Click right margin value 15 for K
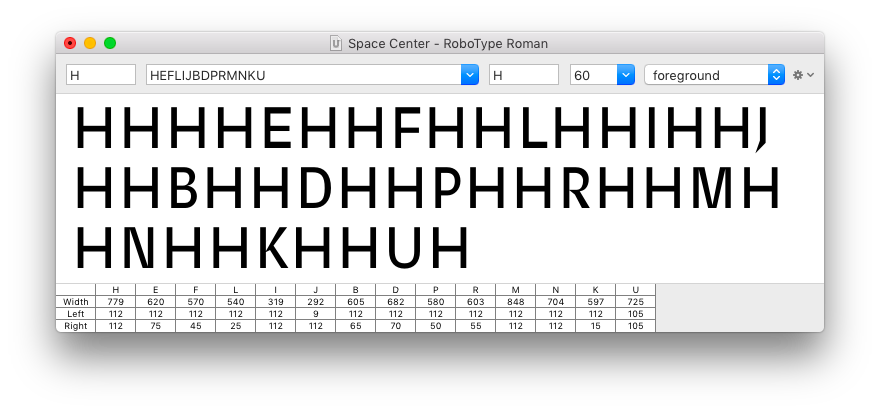This screenshot has height=412, width=880. click(595, 326)
